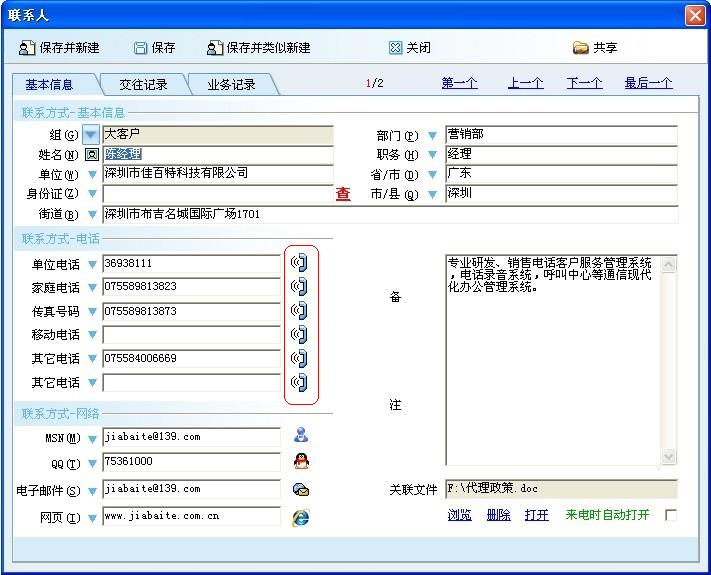Click the 关闭 toolbar icon
The image size is (711, 575).
point(395,48)
